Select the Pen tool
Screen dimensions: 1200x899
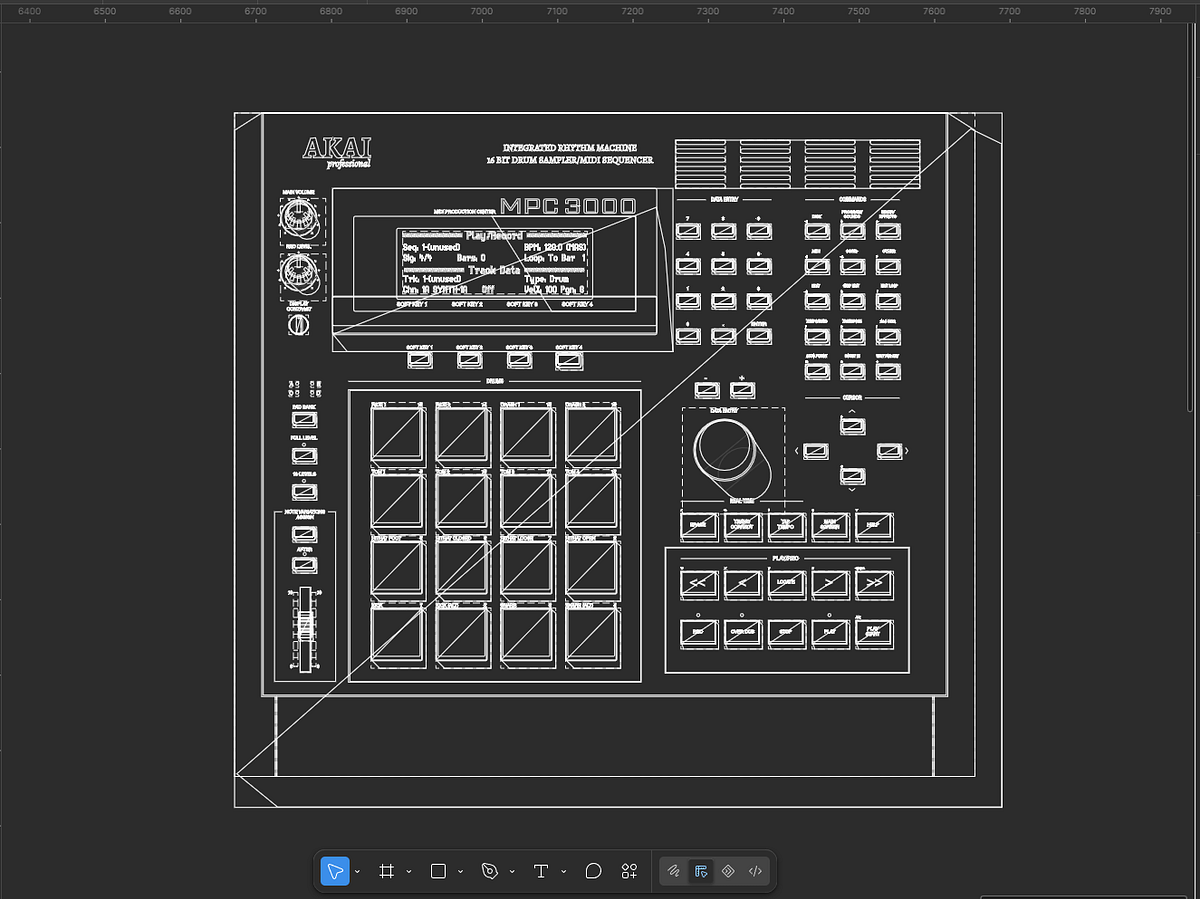489,871
